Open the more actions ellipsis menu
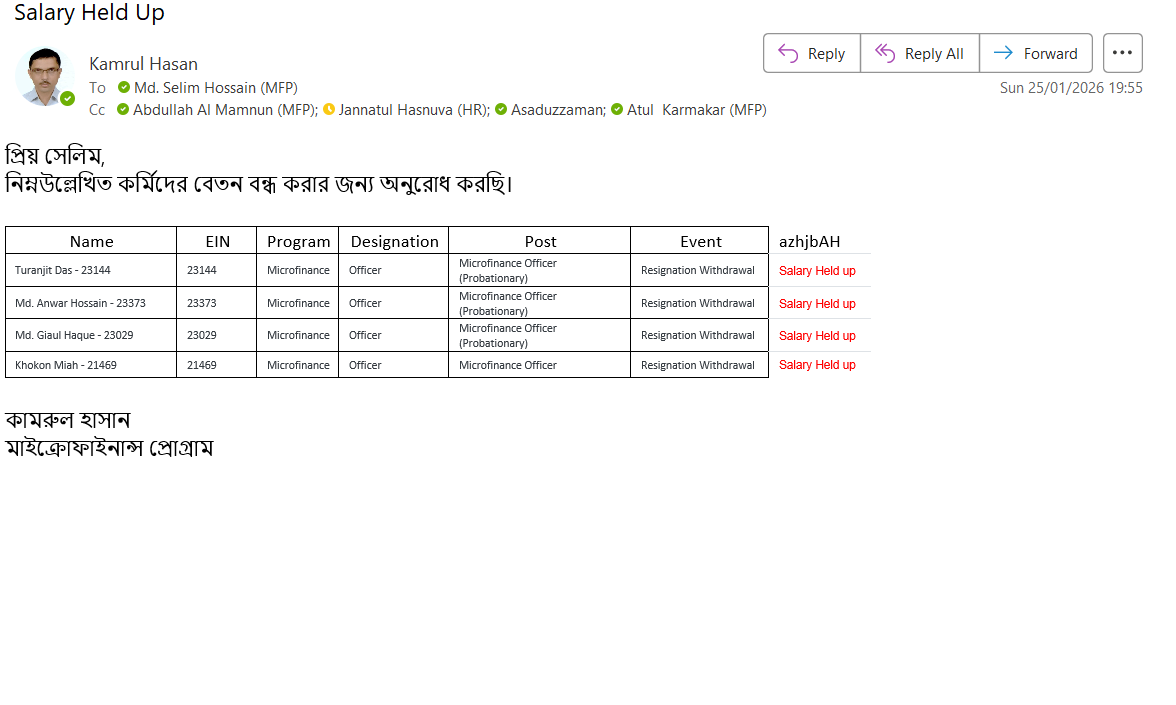 click(x=1122, y=53)
